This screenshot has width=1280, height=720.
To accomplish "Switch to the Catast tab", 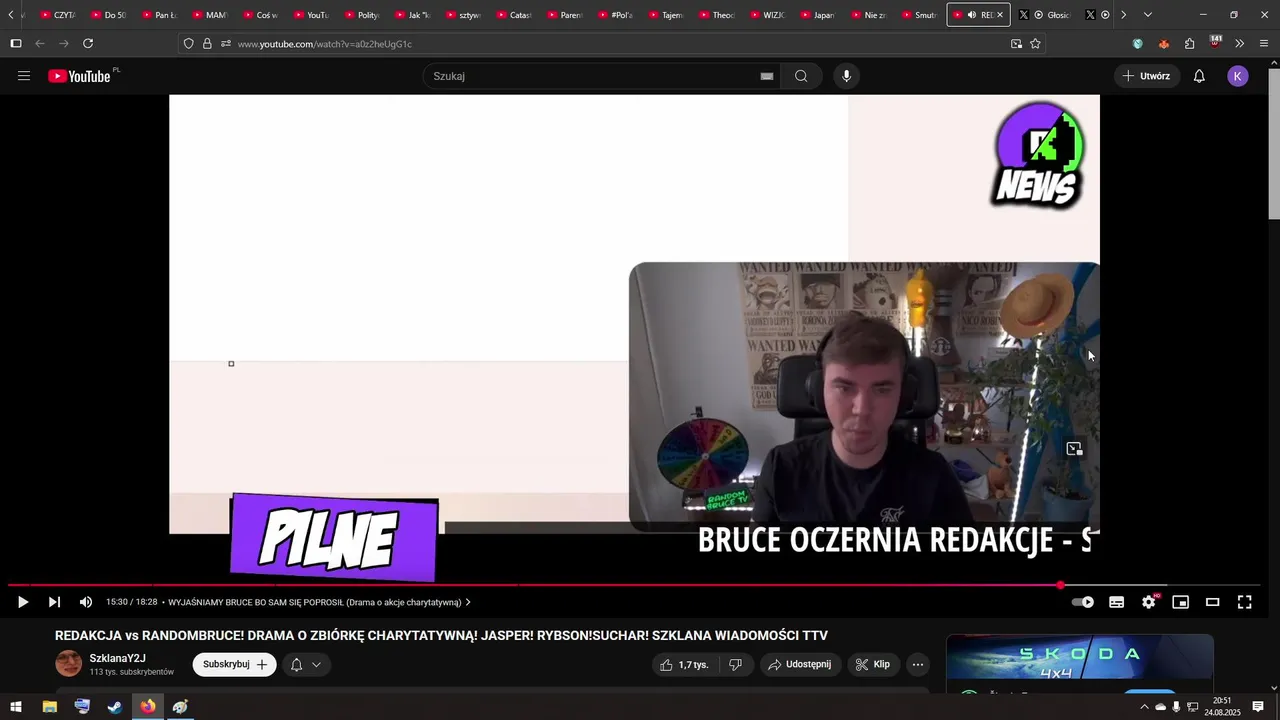I will [514, 15].
